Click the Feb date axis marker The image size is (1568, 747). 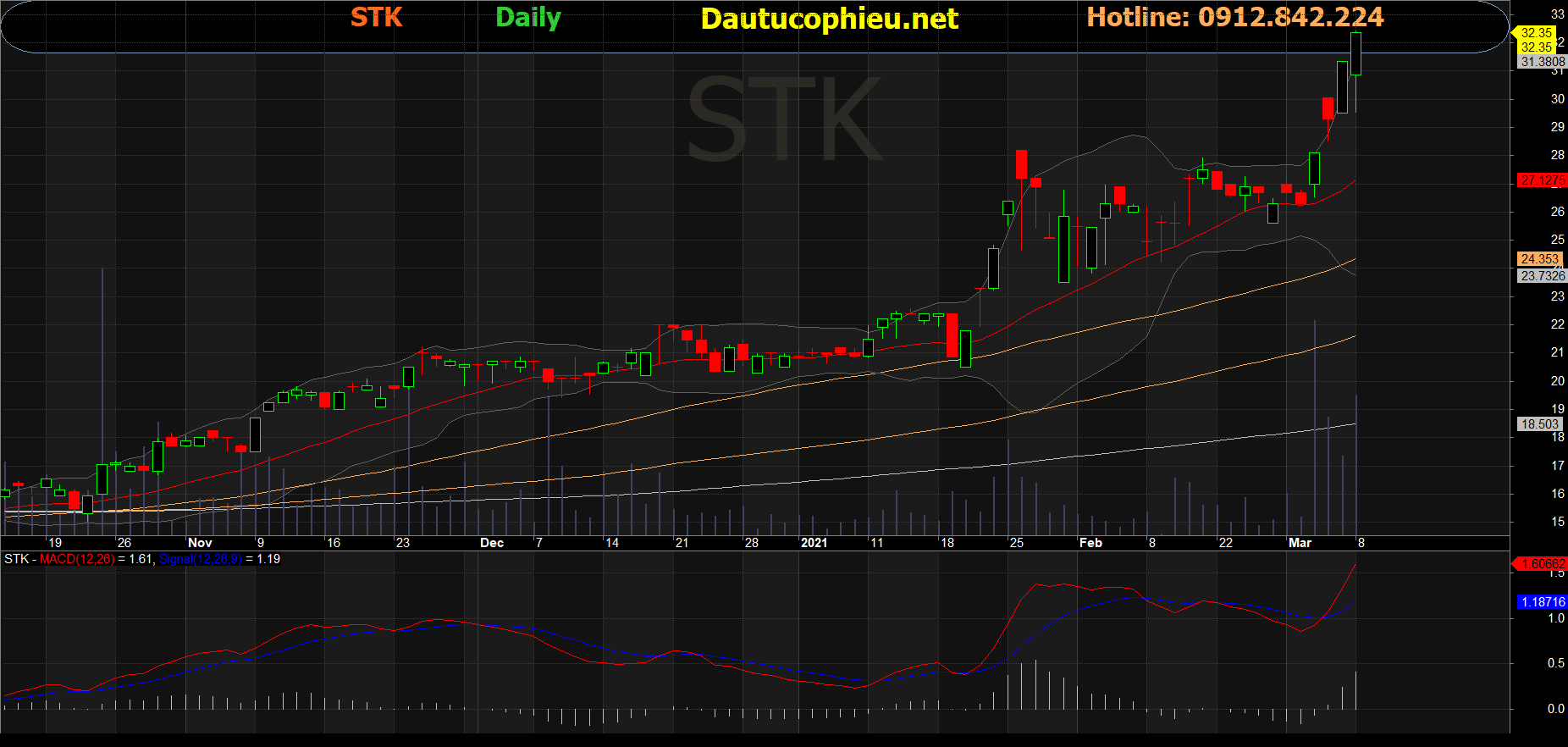point(1090,543)
